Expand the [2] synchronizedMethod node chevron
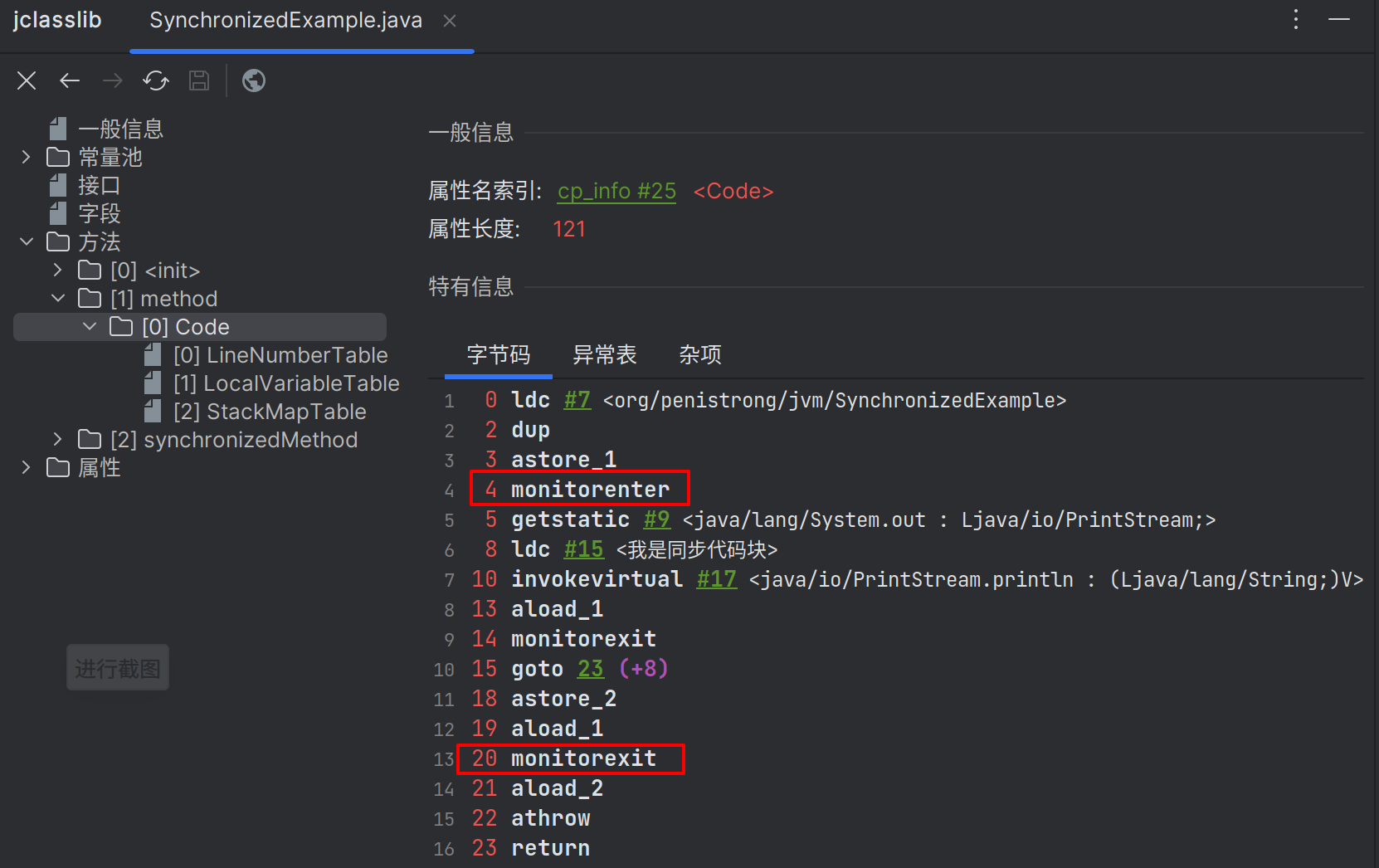 pos(57,439)
